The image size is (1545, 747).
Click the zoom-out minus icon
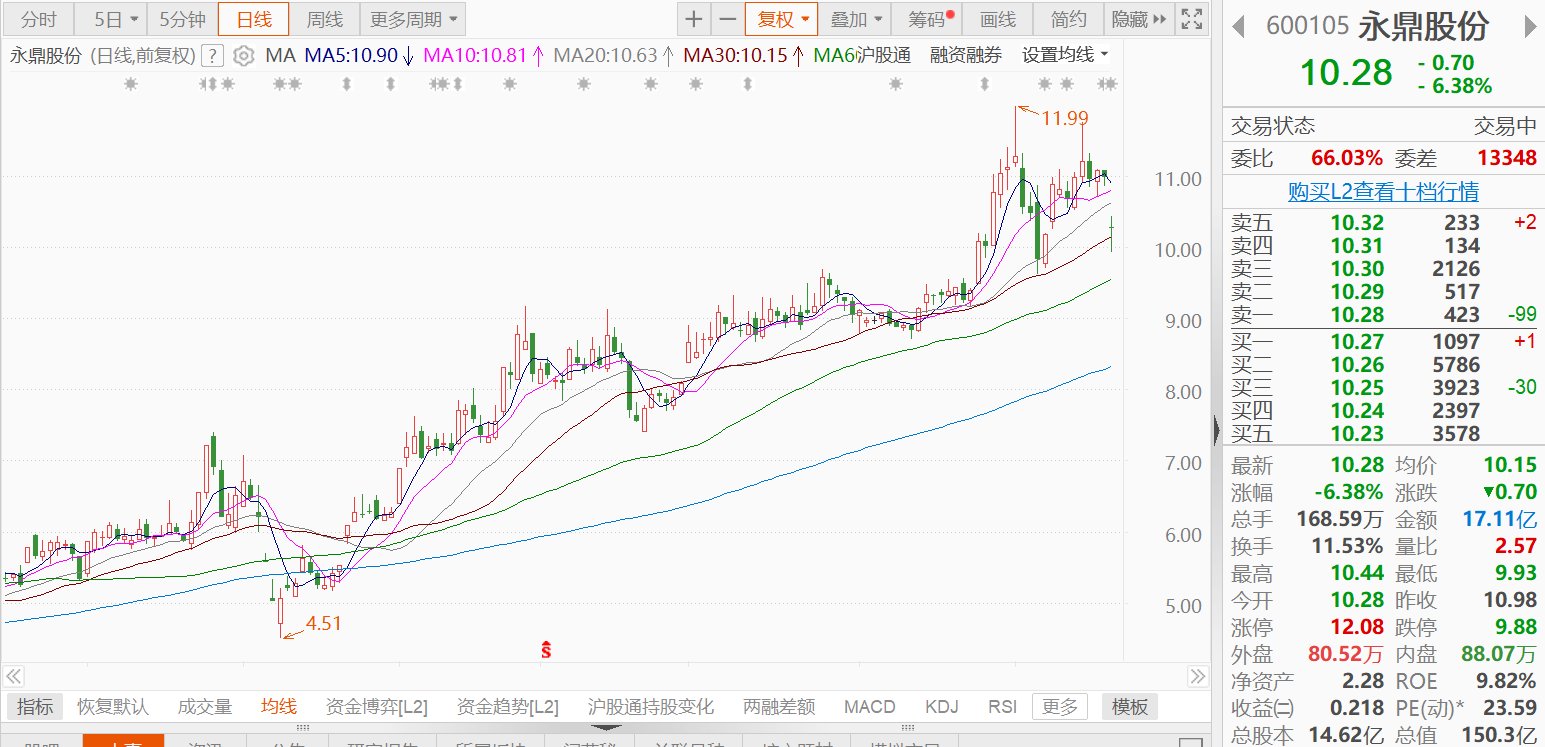tap(727, 19)
